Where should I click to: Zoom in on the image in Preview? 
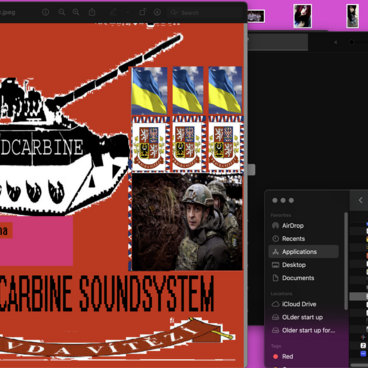[76, 12]
